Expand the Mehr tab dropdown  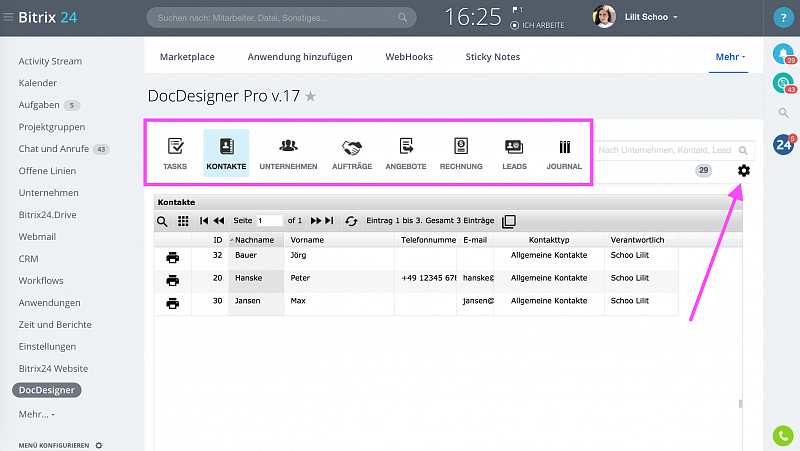[730, 57]
